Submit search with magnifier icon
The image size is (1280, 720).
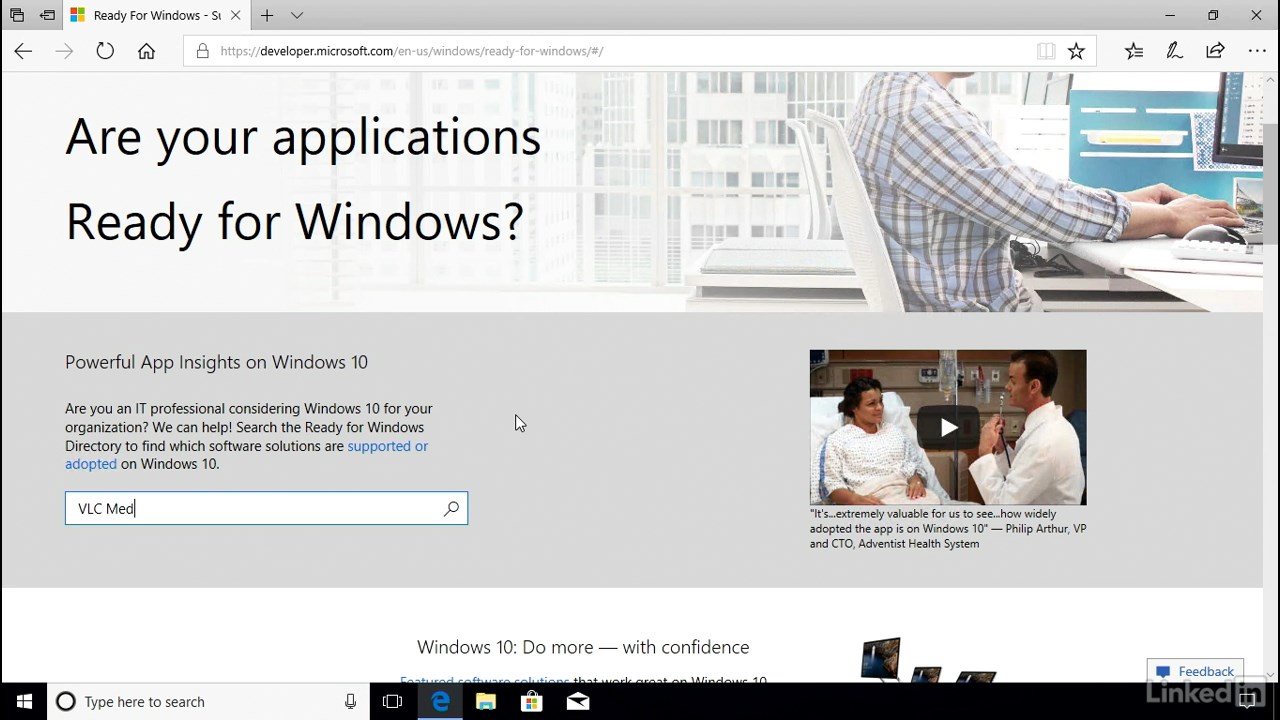451,508
